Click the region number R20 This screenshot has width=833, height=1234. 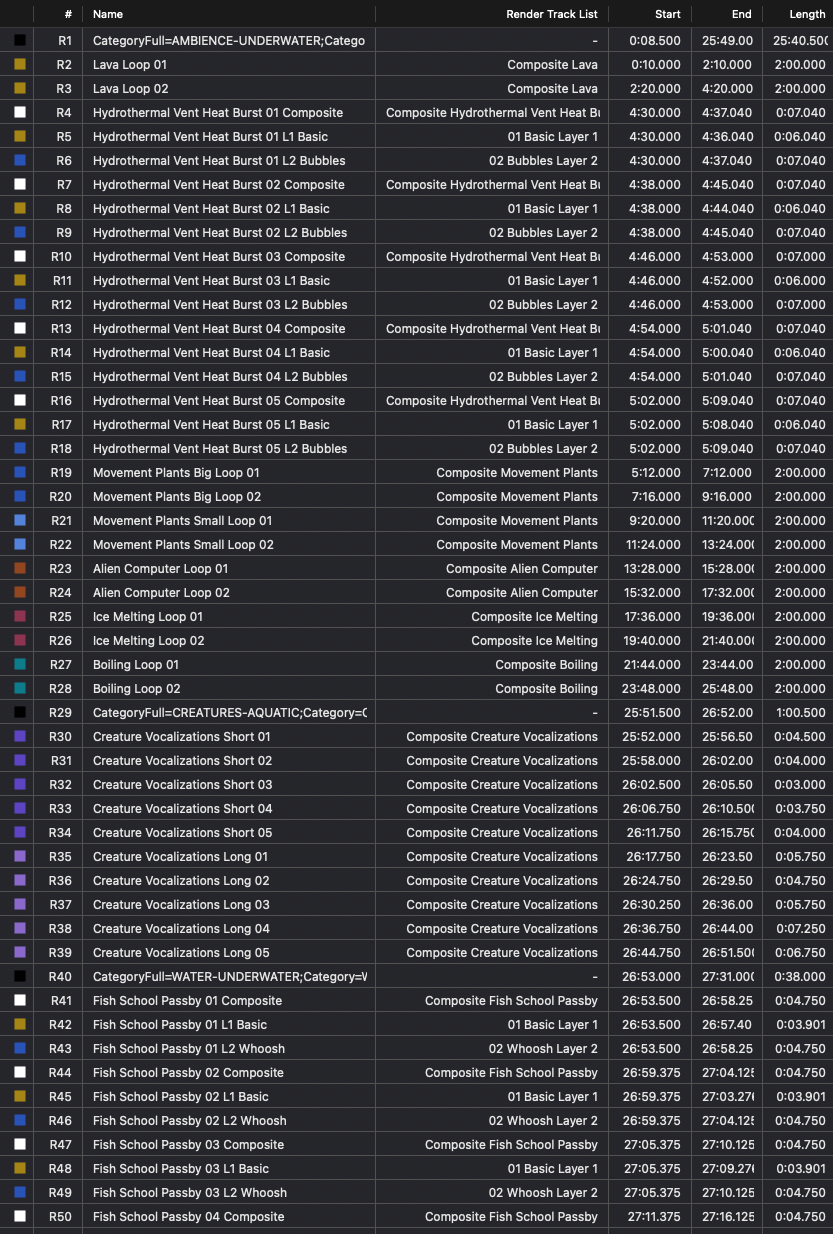(x=61, y=497)
